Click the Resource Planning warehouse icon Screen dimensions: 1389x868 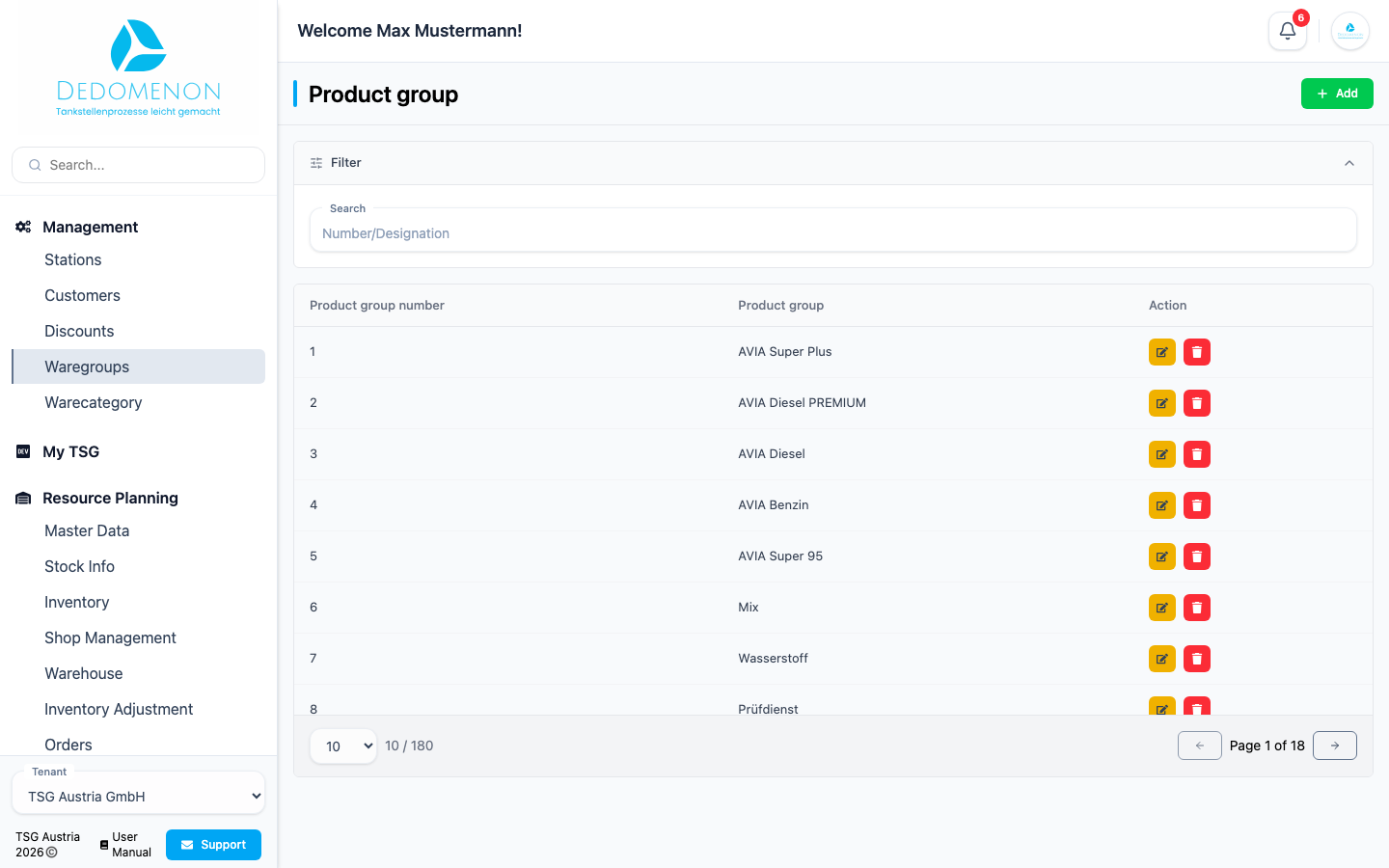tap(23, 498)
